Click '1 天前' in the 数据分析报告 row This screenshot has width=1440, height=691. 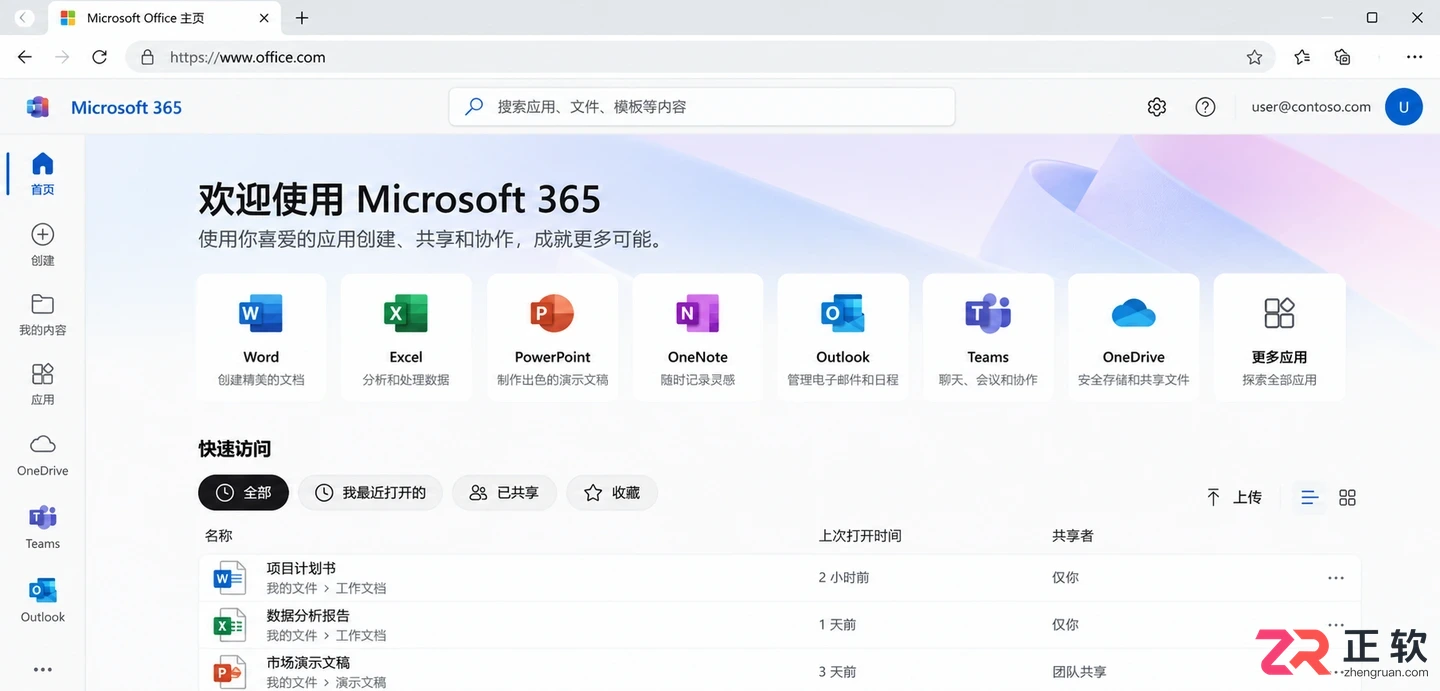[x=837, y=625]
